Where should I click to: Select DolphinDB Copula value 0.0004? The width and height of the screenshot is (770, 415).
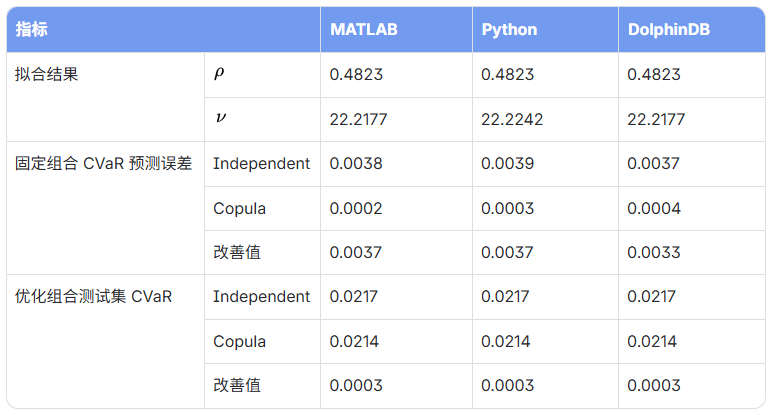pos(654,208)
